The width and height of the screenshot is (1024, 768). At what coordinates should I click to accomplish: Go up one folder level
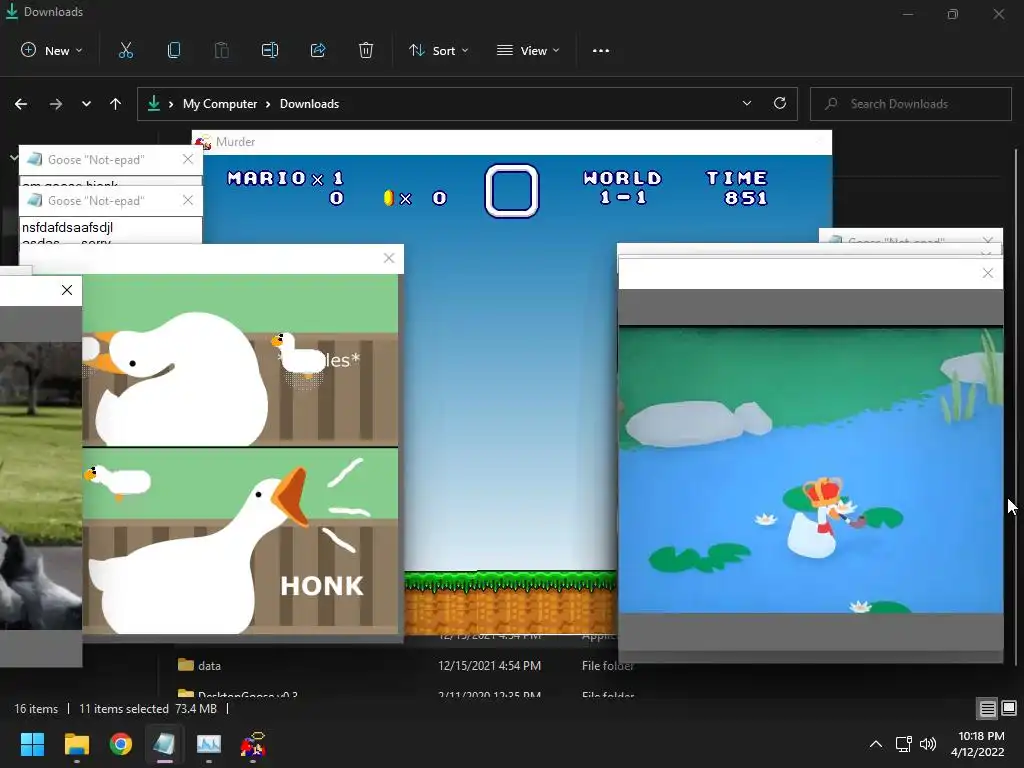pos(116,104)
